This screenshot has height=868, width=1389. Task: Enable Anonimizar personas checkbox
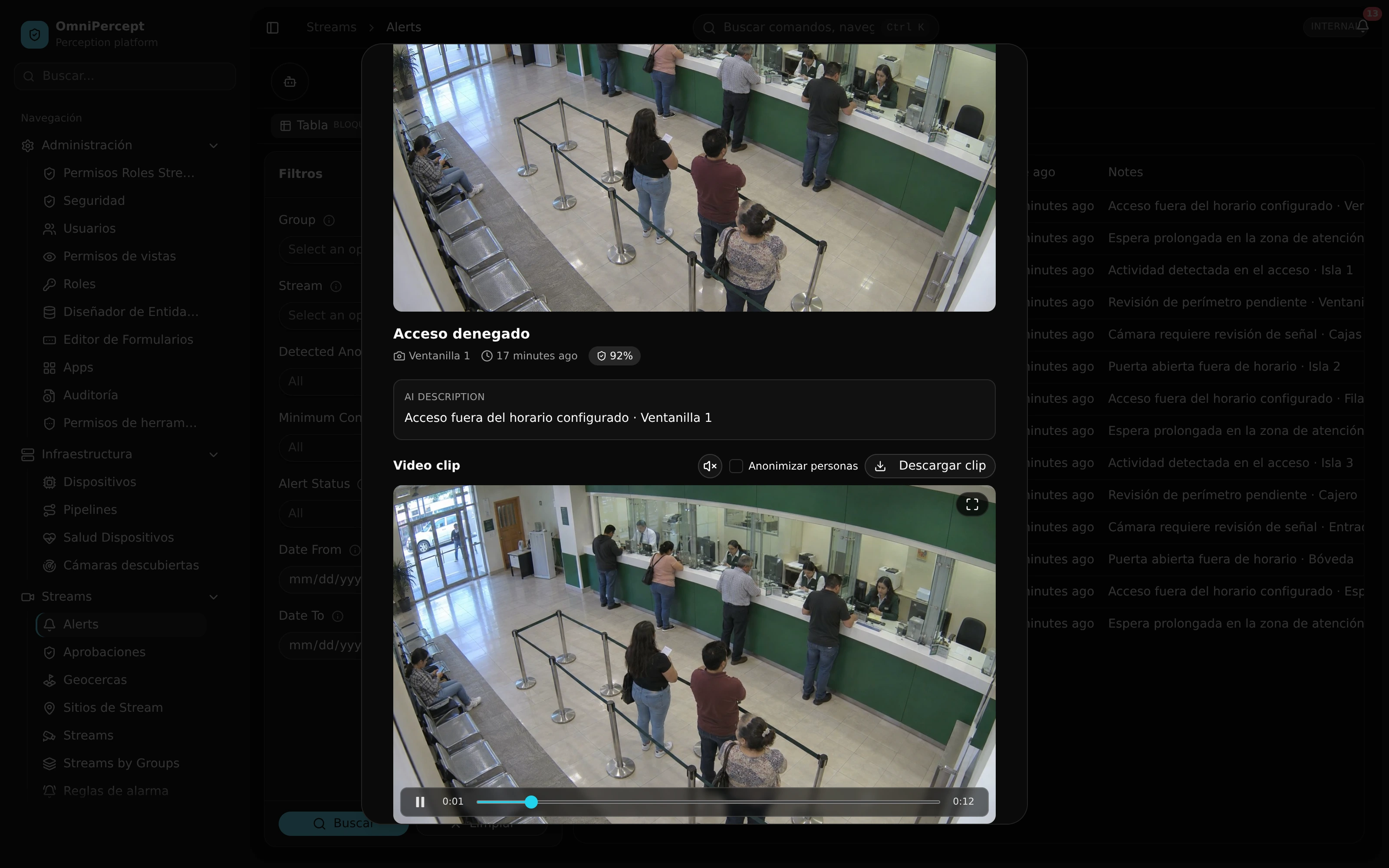coord(736,466)
